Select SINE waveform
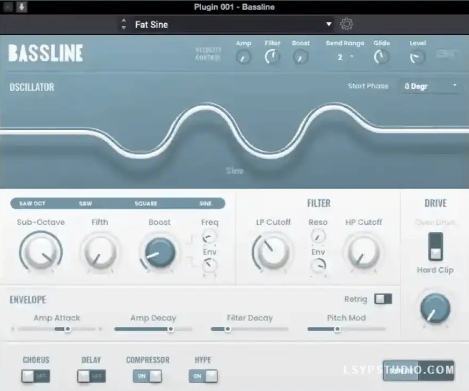469x391 pixels. 205,204
